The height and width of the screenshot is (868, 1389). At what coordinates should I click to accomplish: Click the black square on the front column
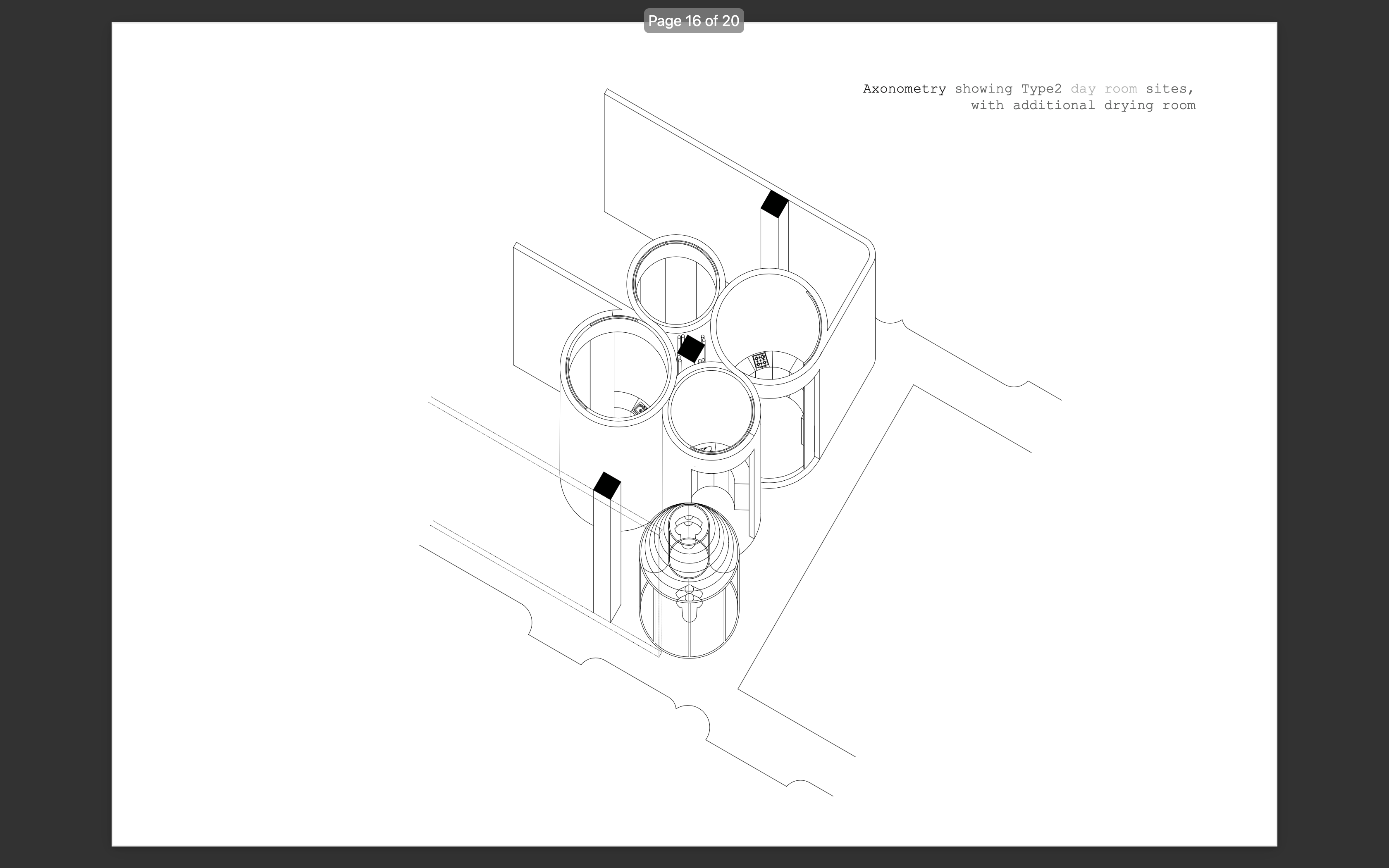coord(607,485)
